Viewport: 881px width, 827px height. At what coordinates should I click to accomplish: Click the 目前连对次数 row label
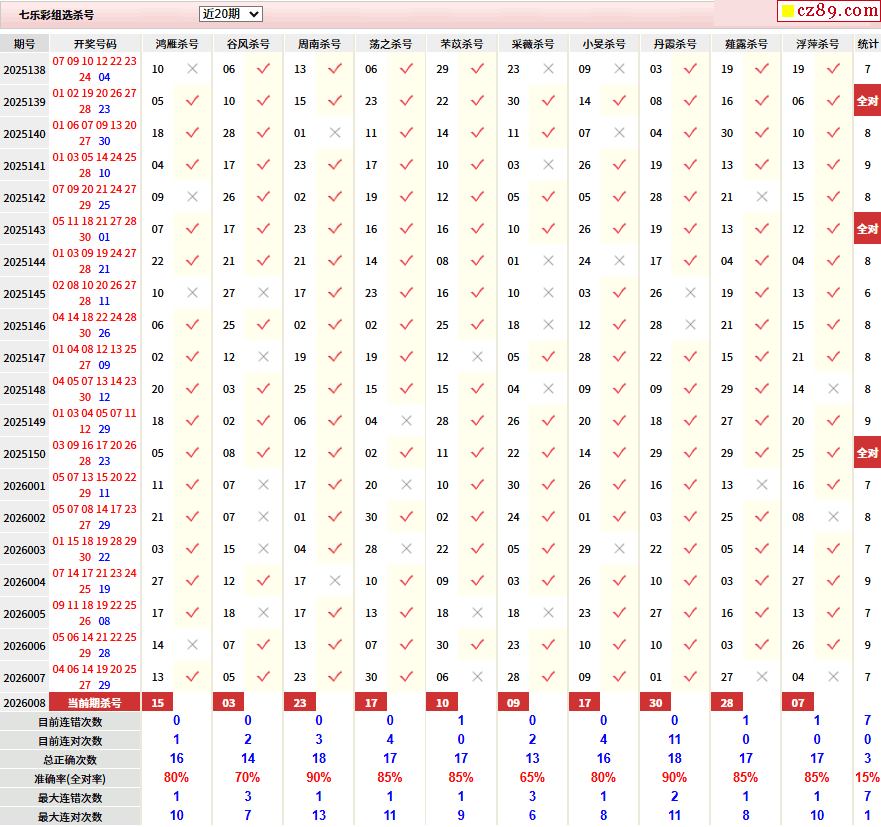[x=70, y=741]
